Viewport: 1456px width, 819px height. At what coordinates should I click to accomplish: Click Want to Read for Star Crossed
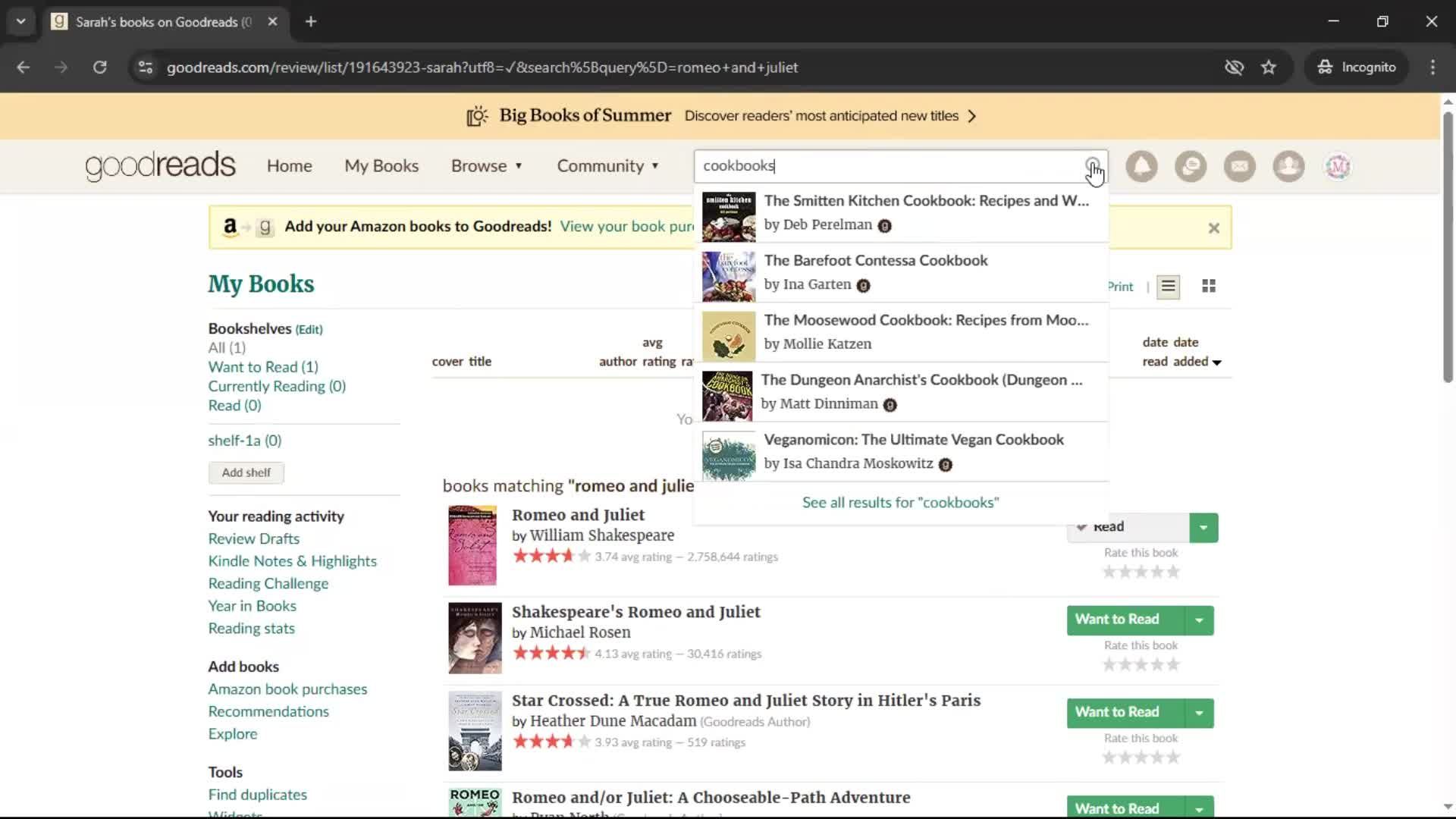coord(1125,712)
